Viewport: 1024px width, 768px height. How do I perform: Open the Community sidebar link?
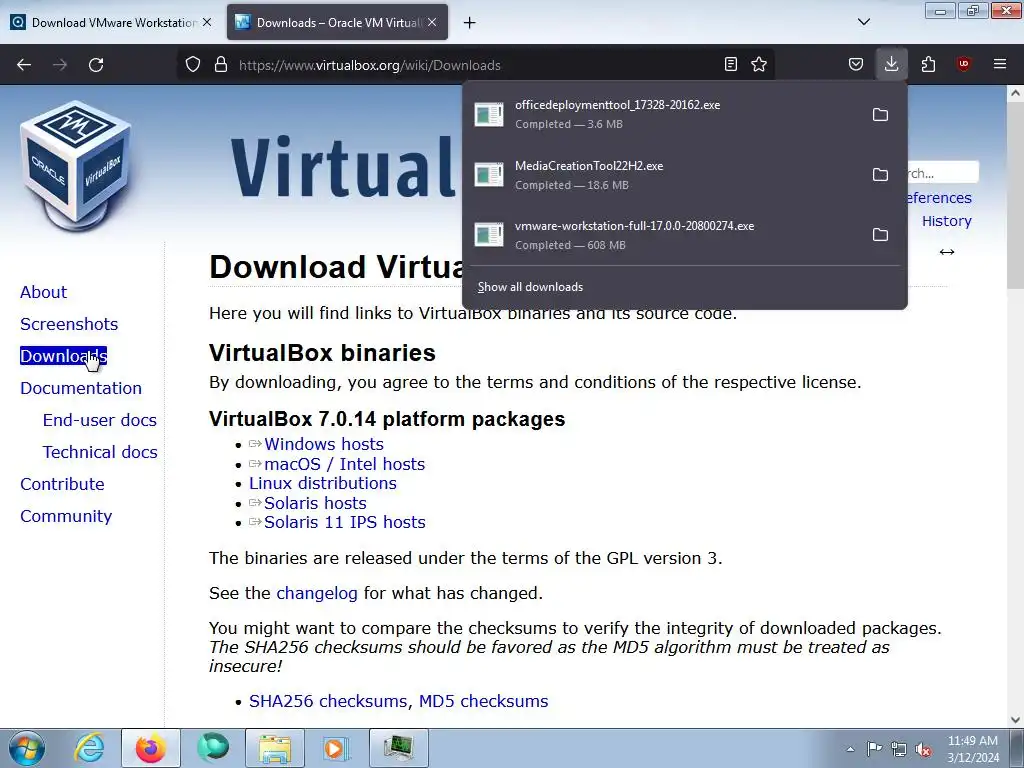pyautogui.click(x=66, y=516)
